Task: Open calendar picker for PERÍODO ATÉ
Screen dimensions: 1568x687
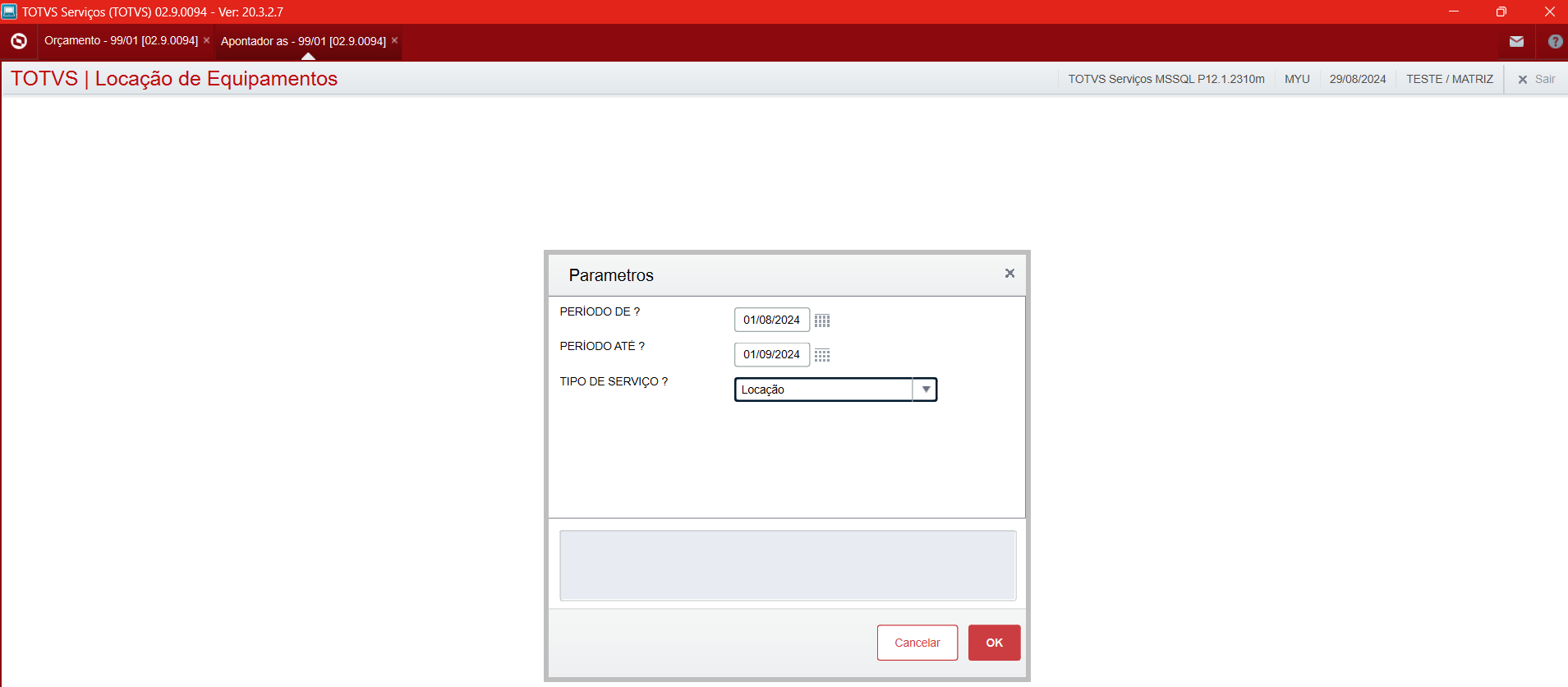Action: tap(822, 355)
